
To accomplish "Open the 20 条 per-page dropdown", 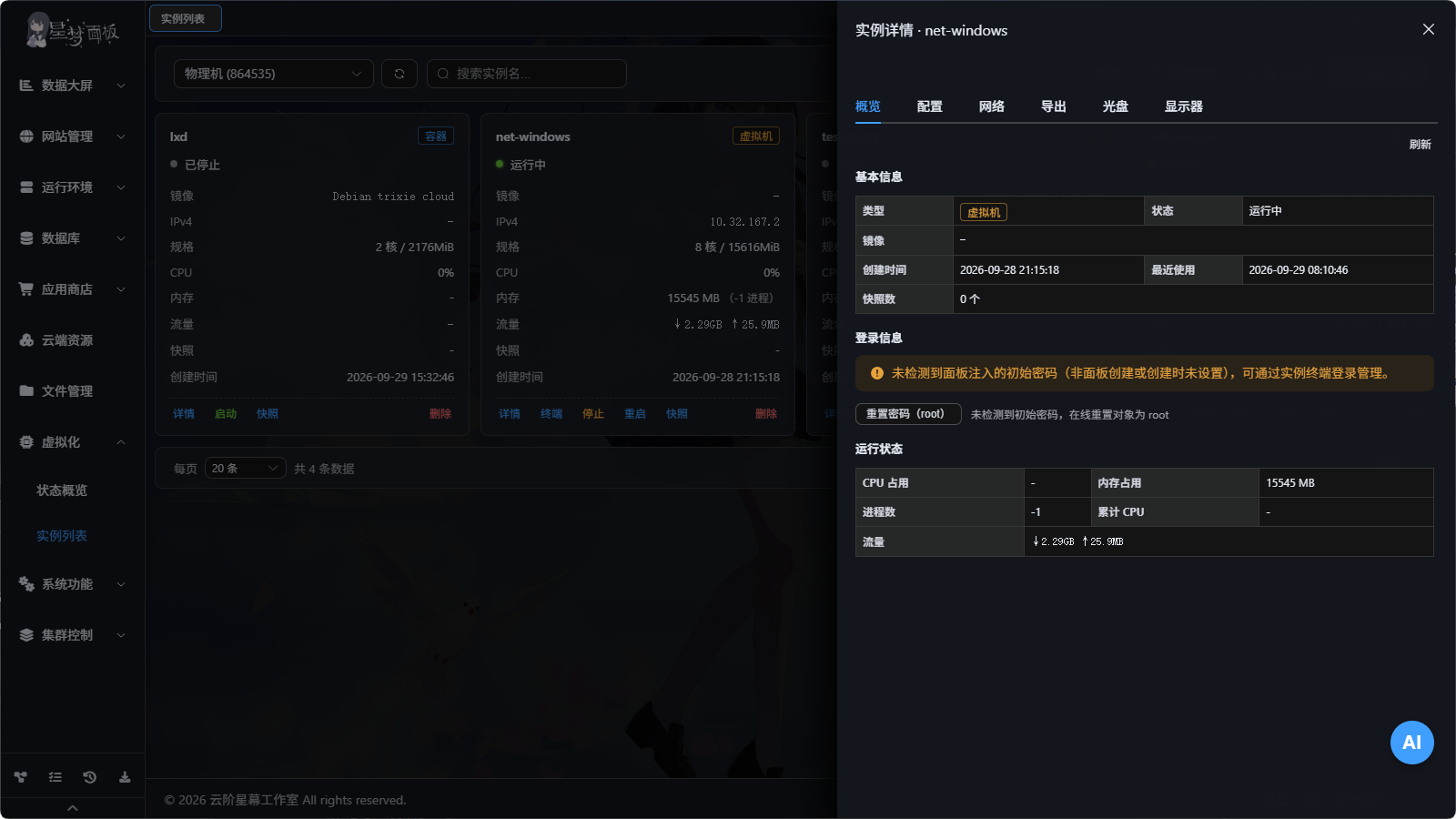I will [x=246, y=468].
